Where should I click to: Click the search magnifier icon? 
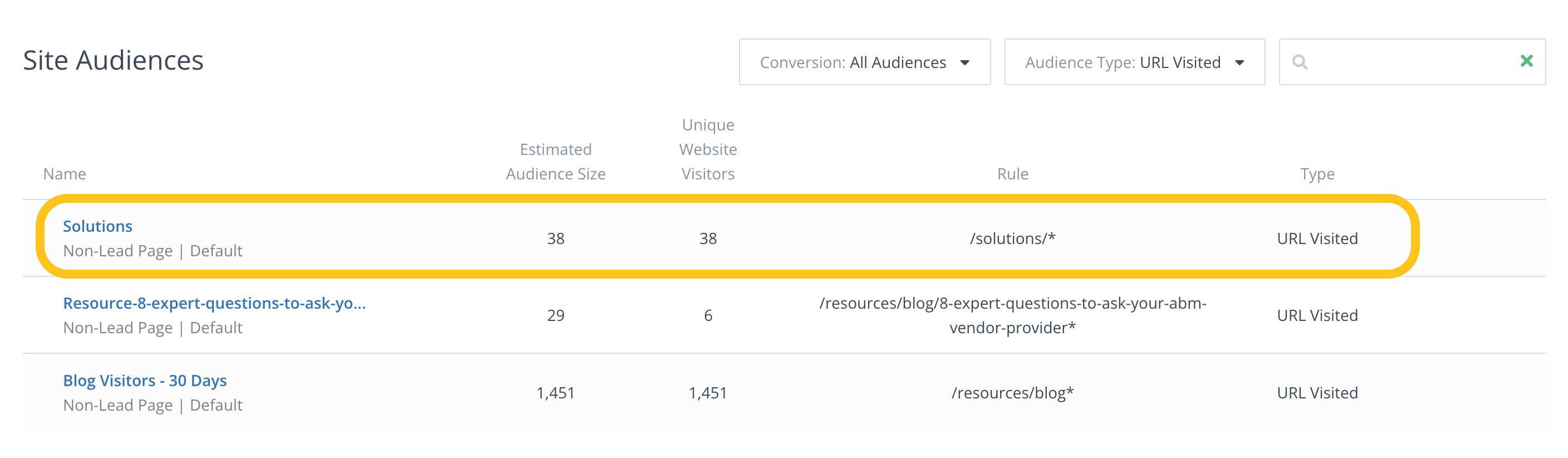pyautogui.click(x=1299, y=62)
